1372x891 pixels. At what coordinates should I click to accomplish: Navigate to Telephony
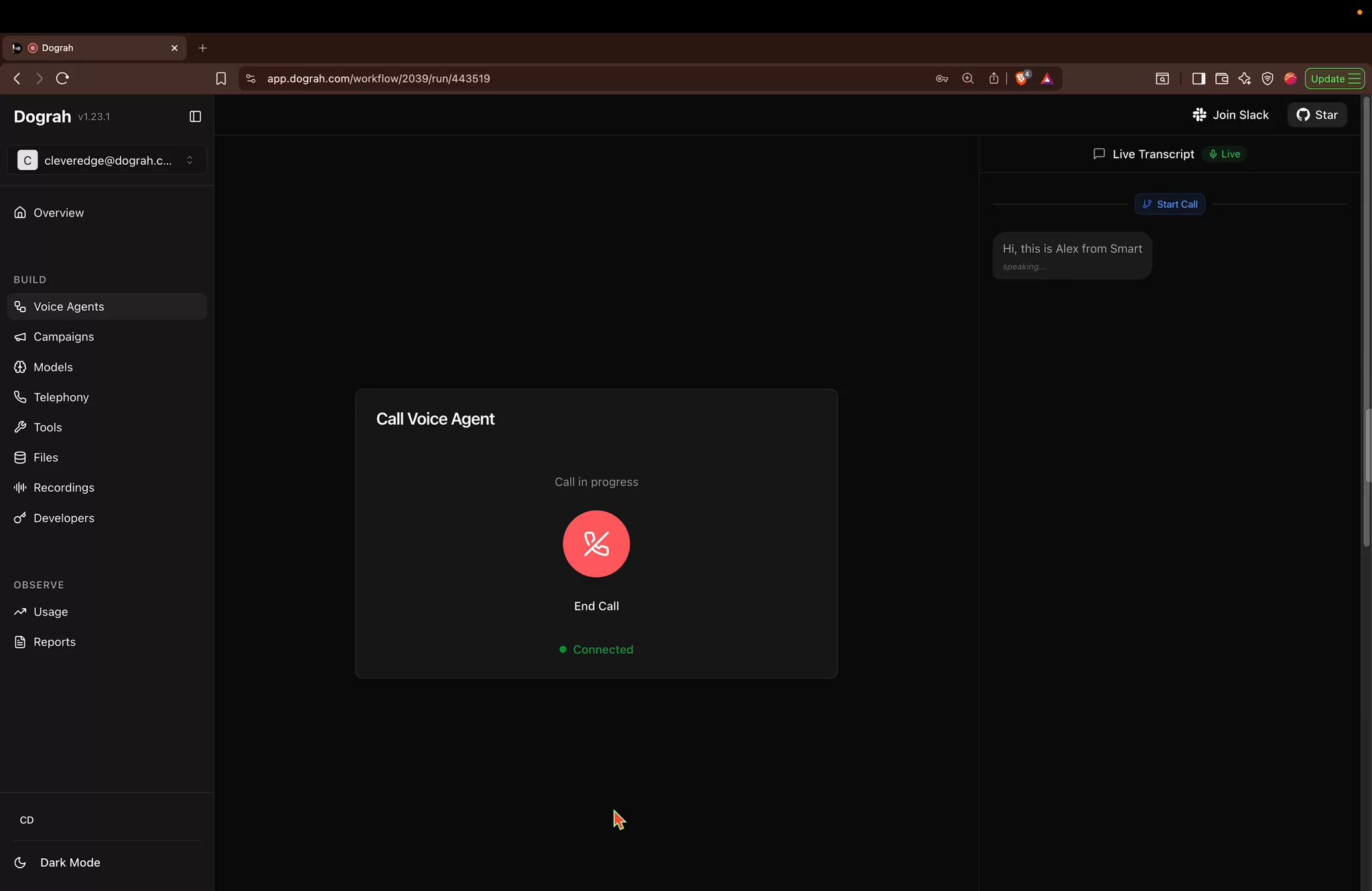coord(107,397)
